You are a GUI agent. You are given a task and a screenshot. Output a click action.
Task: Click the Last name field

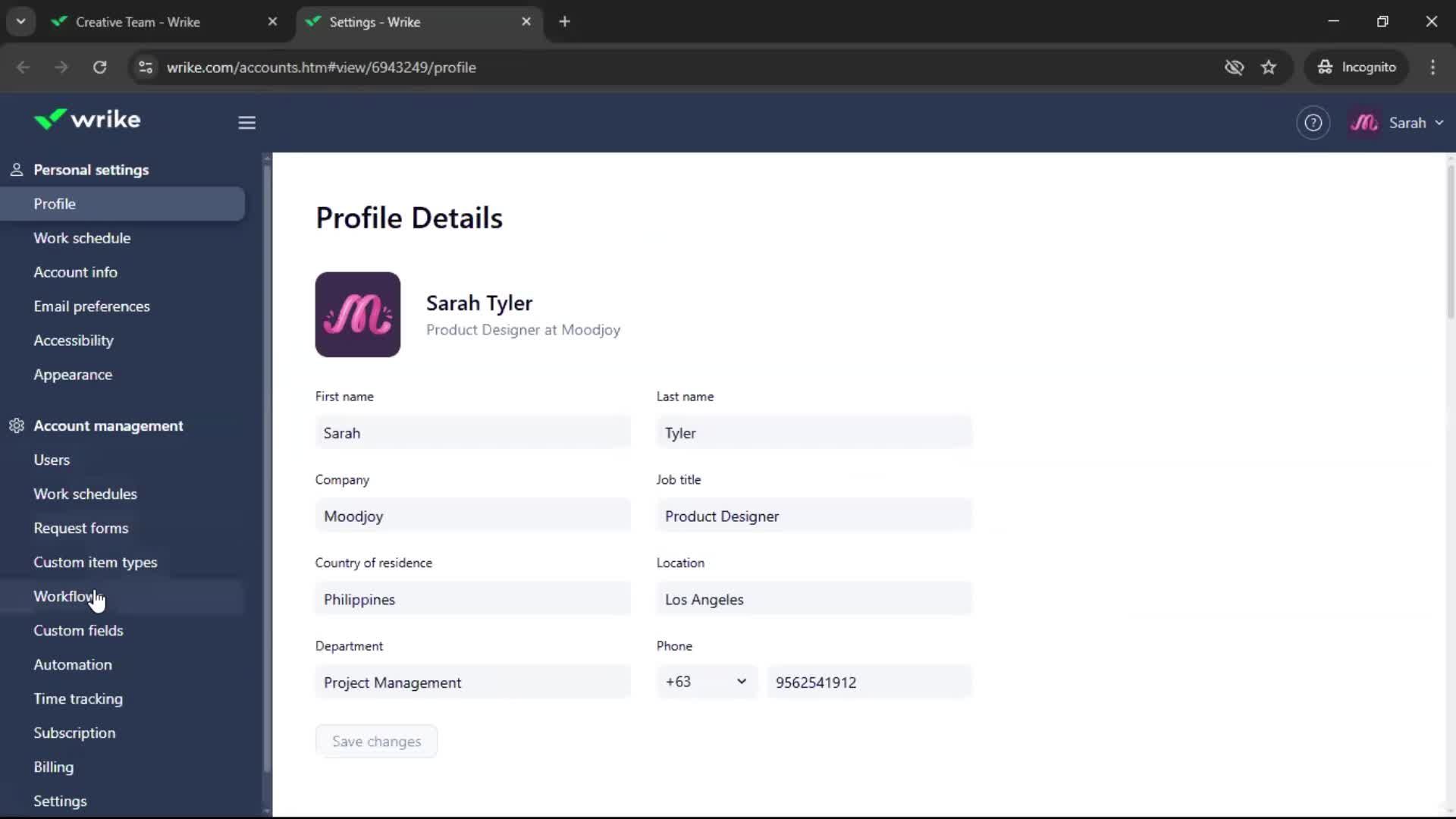pyautogui.click(x=814, y=432)
